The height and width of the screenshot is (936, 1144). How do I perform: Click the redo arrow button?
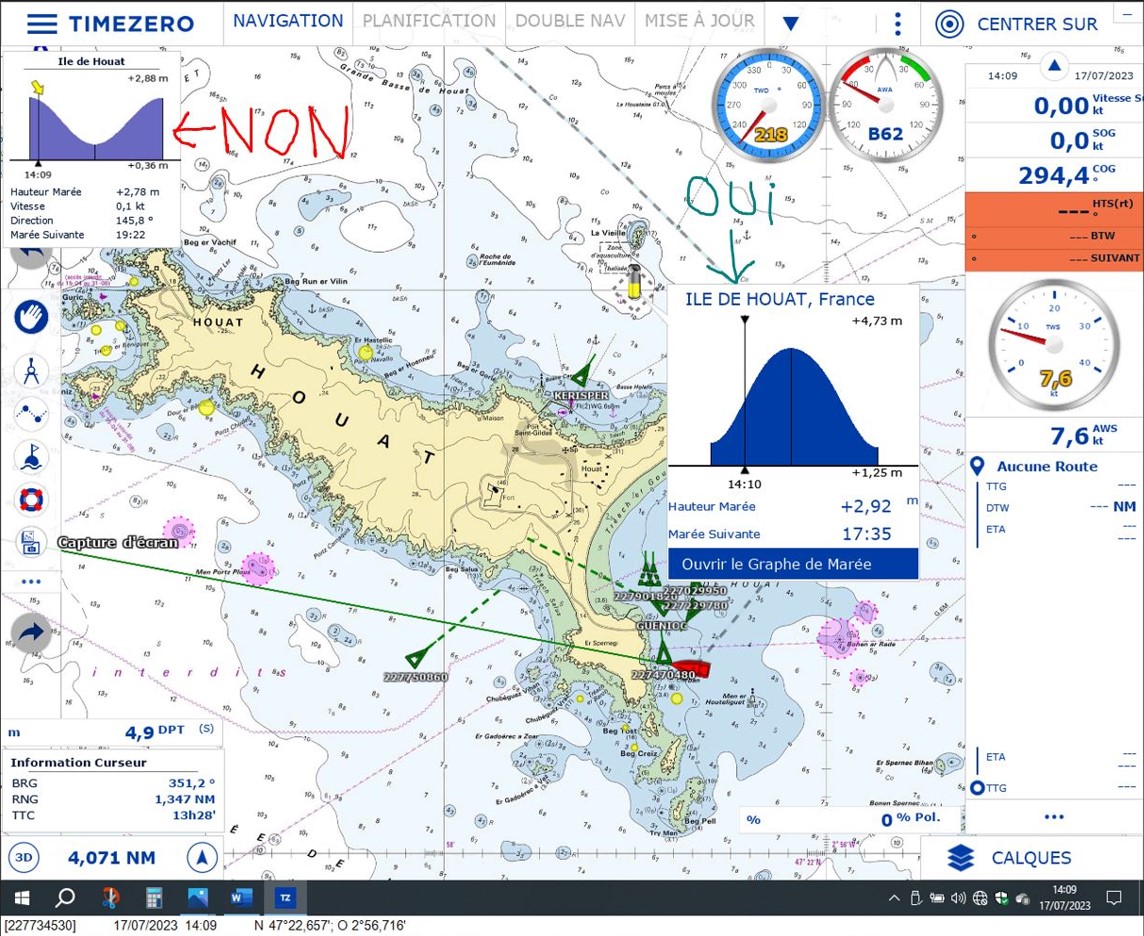(x=31, y=633)
